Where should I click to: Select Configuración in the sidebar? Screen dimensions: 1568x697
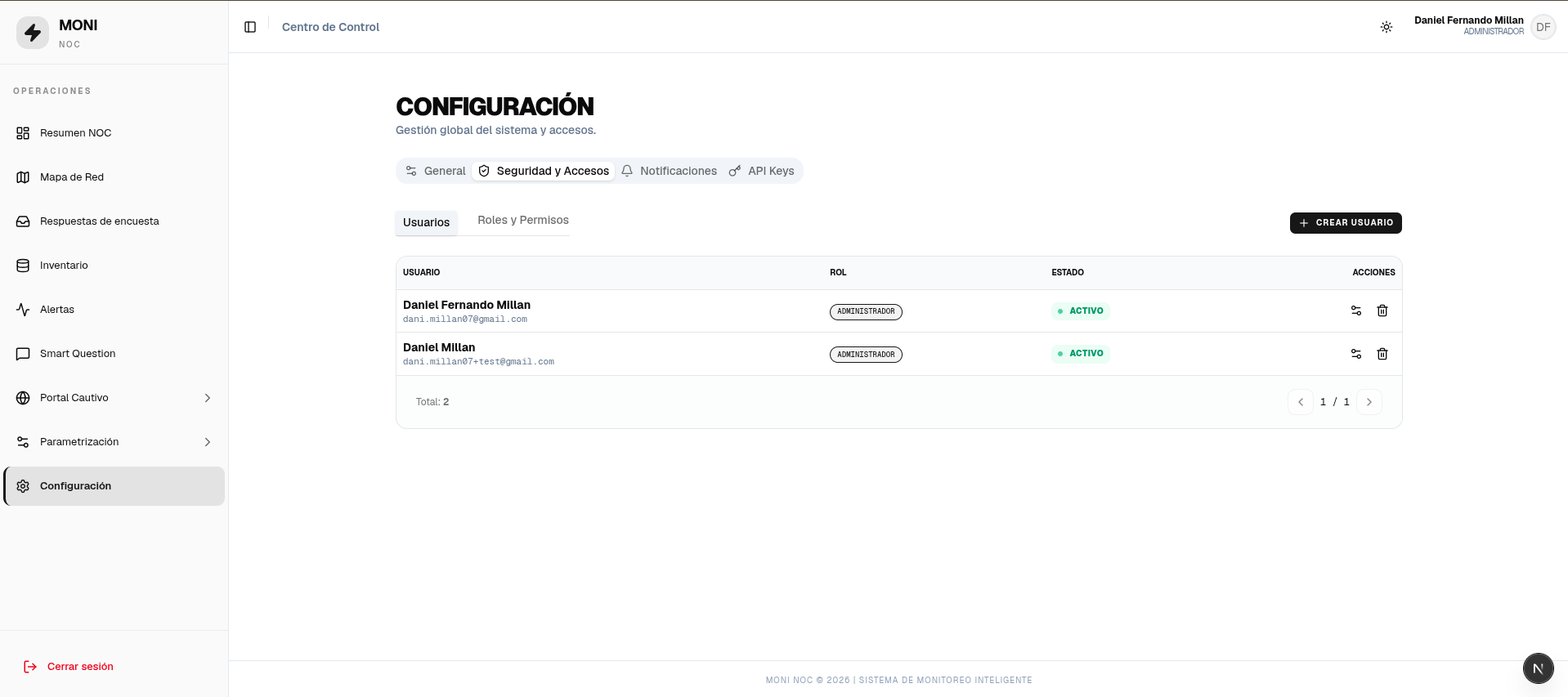click(x=114, y=486)
